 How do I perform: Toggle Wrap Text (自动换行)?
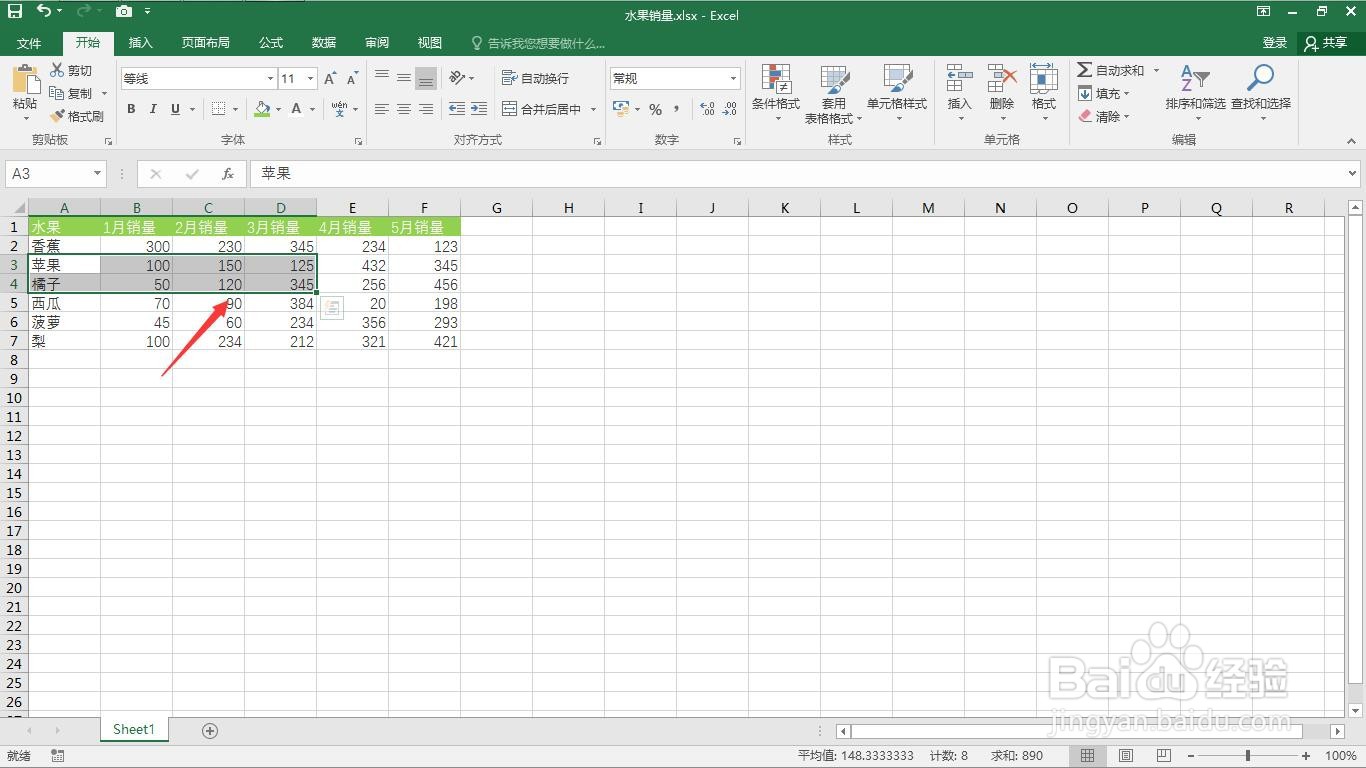tap(535, 78)
